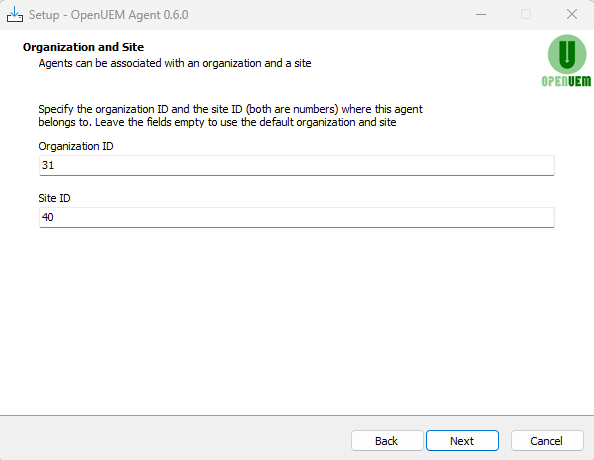Viewport: 594px width, 460px height.
Task: Close the OpenUEM Agent setup window
Action: coord(572,14)
